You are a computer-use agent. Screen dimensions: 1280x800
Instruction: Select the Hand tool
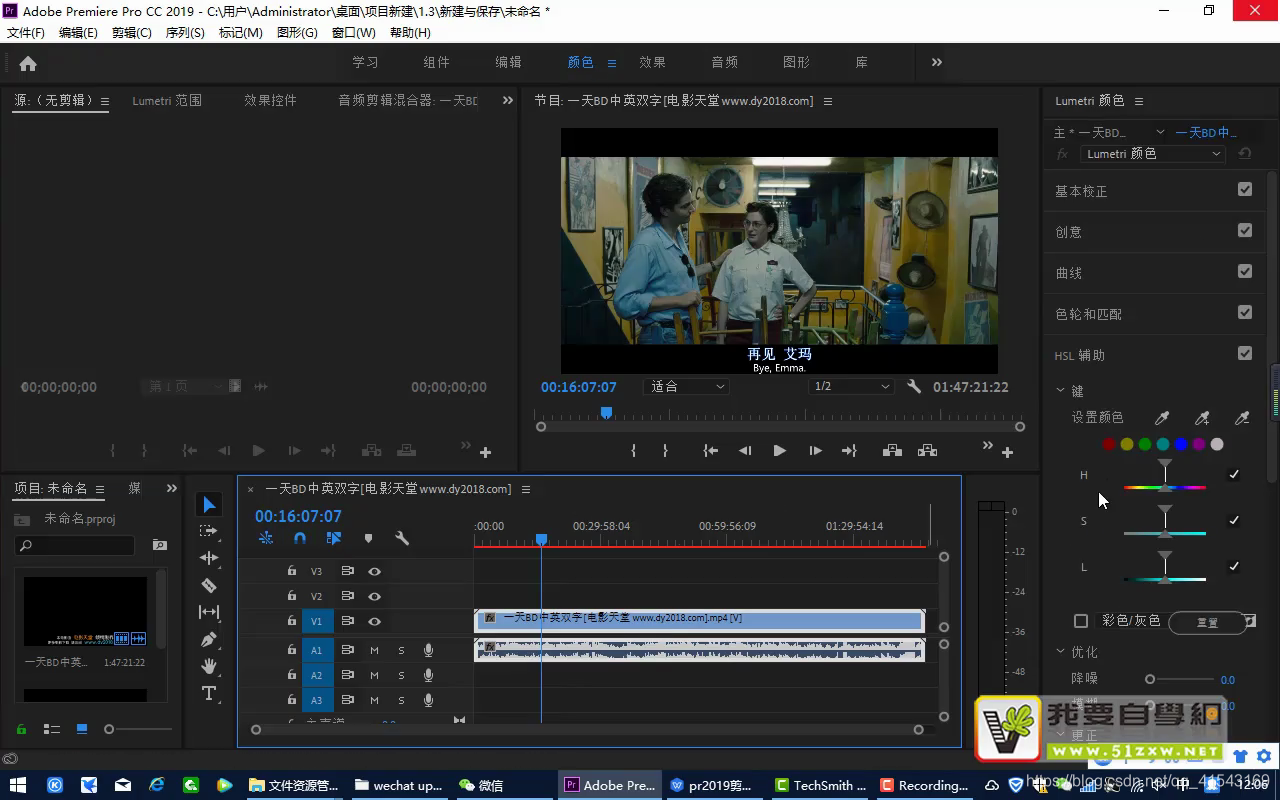[x=209, y=666]
